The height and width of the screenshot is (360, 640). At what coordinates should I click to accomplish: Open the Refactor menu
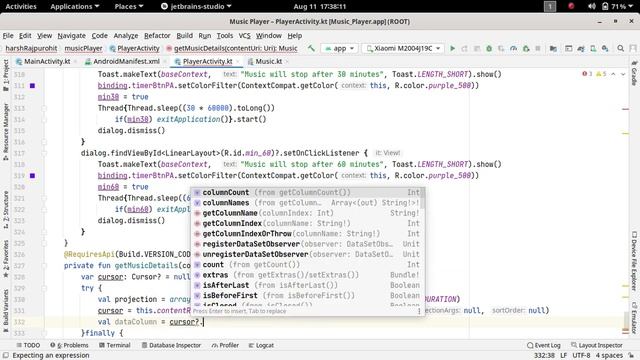pyautogui.click(x=157, y=36)
